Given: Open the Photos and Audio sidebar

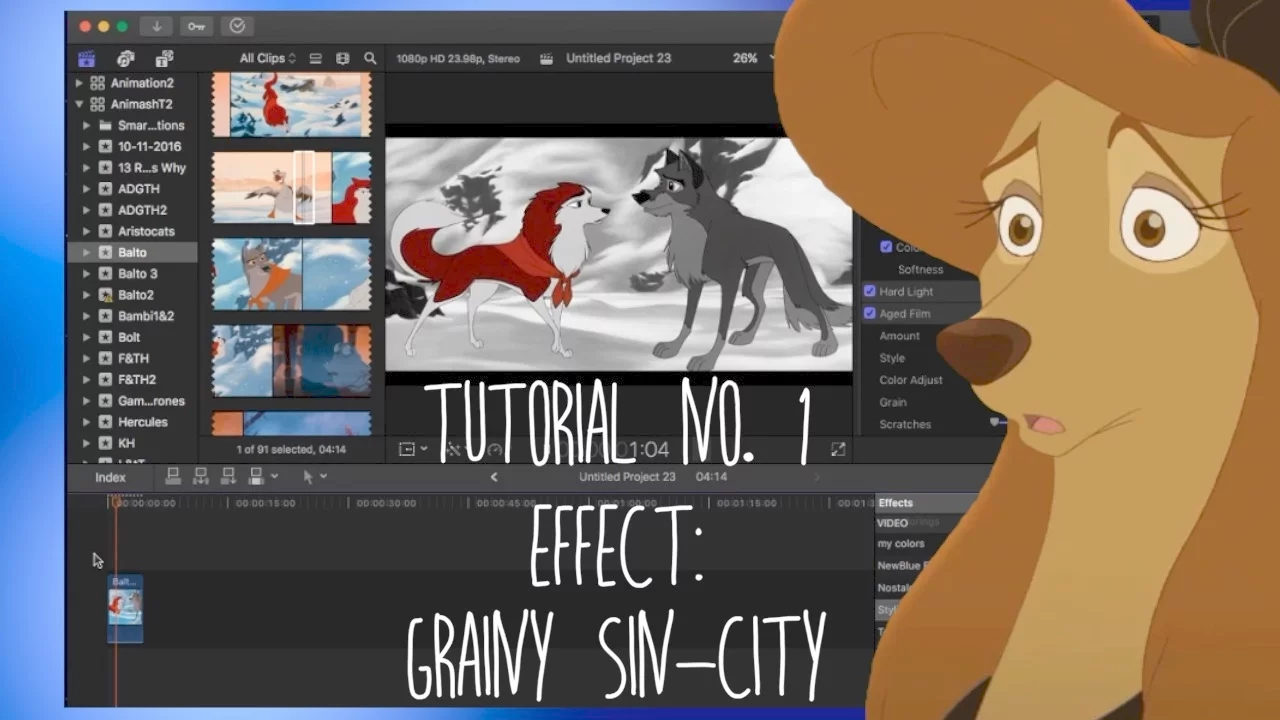Looking at the screenshot, I should [x=126, y=58].
